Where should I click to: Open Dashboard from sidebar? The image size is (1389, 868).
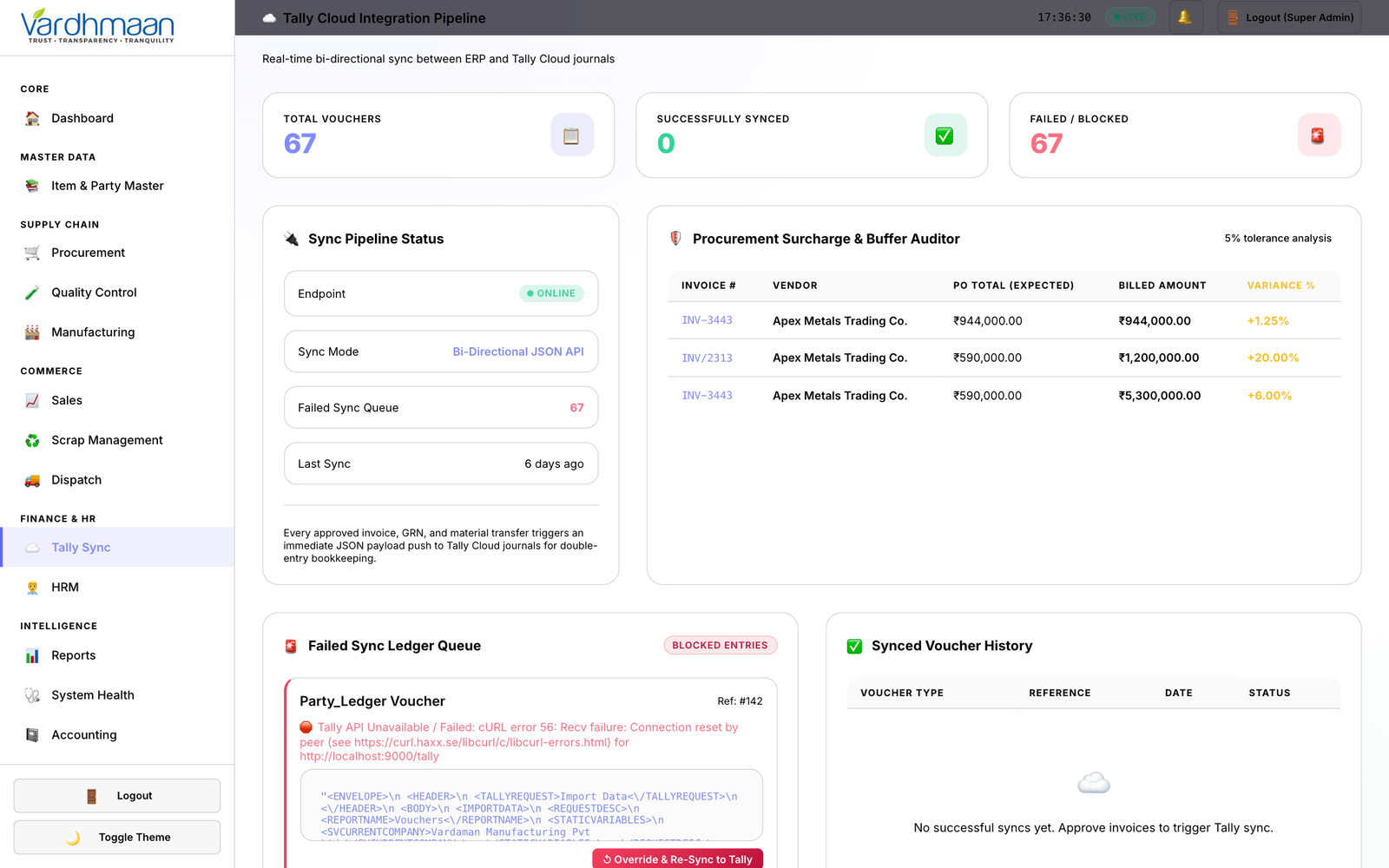(117, 118)
